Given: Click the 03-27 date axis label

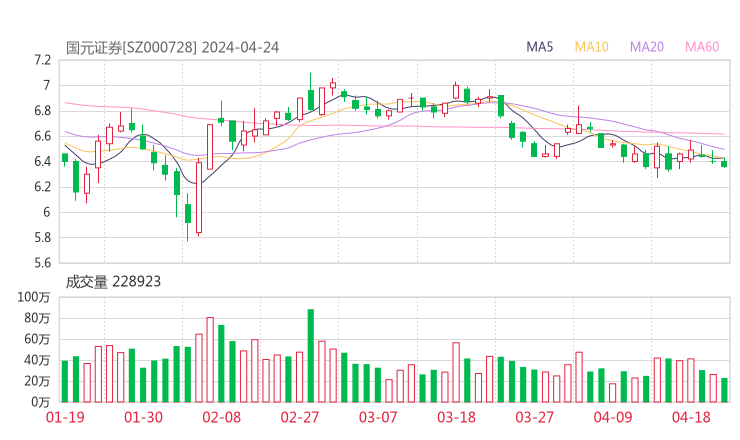Looking at the screenshot, I should (534, 417).
